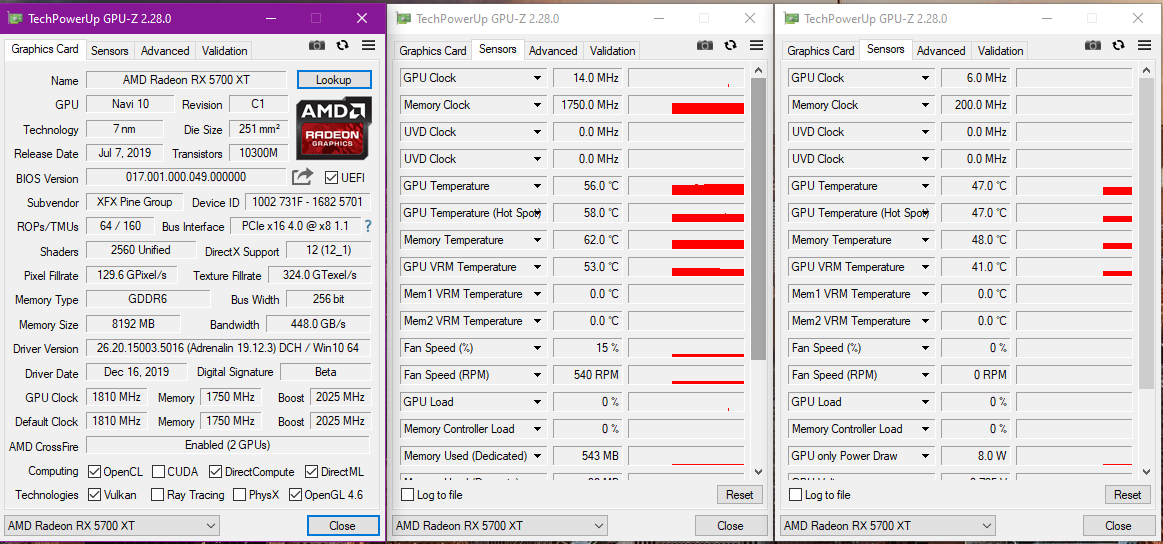This screenshot has width=1163, height=544.
Task: Click the AMD CrossFire status field
Action: 228,445
